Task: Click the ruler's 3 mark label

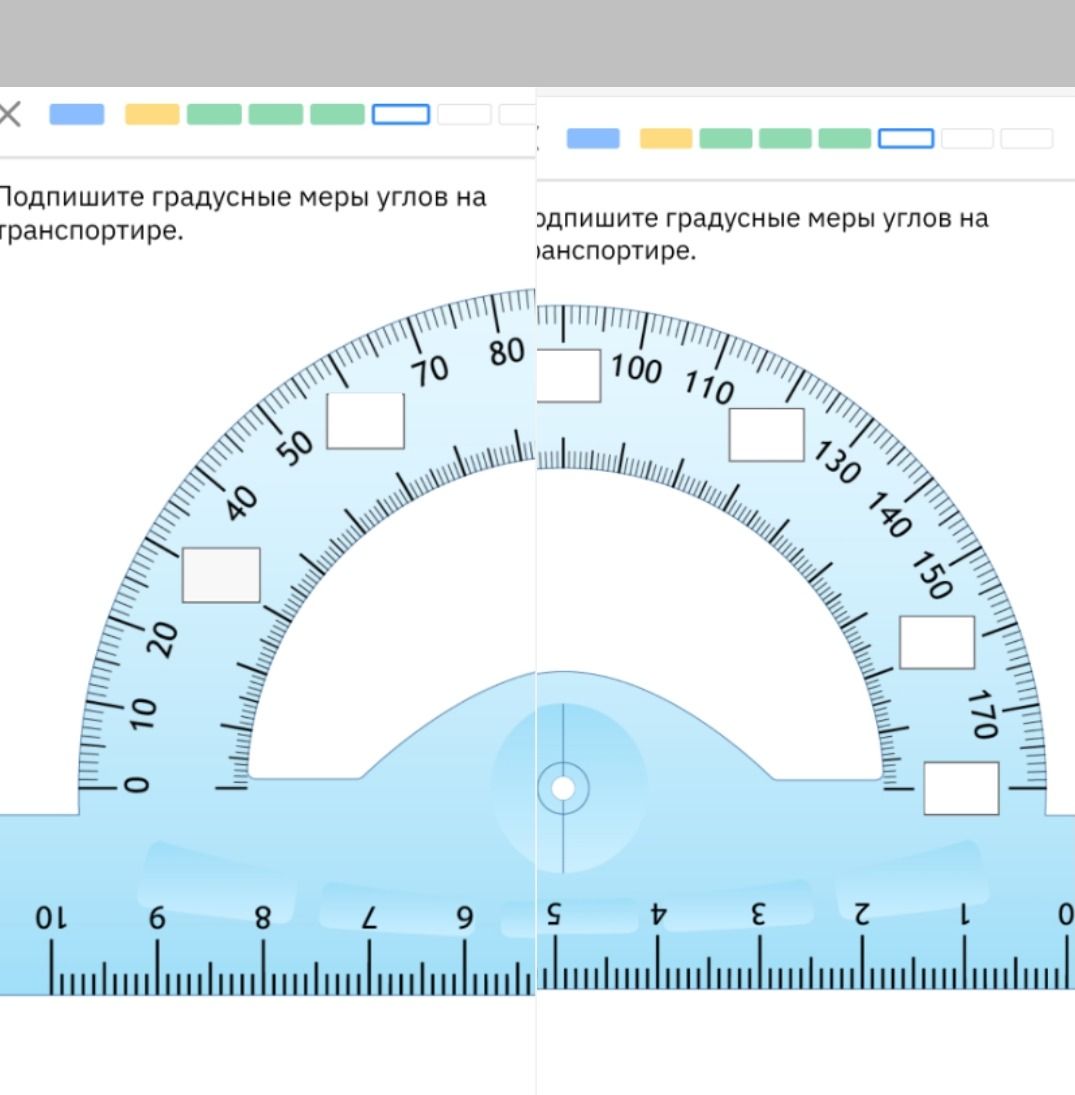Action: tap(758, 913)
